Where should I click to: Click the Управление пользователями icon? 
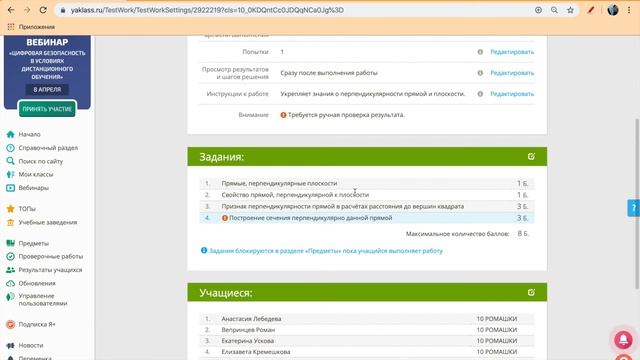click(x=11, y=297)
